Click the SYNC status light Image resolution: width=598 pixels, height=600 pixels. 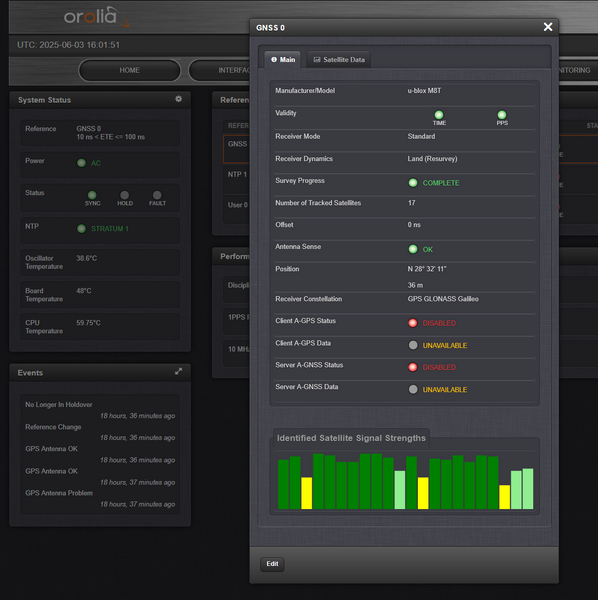click(92, 195)
